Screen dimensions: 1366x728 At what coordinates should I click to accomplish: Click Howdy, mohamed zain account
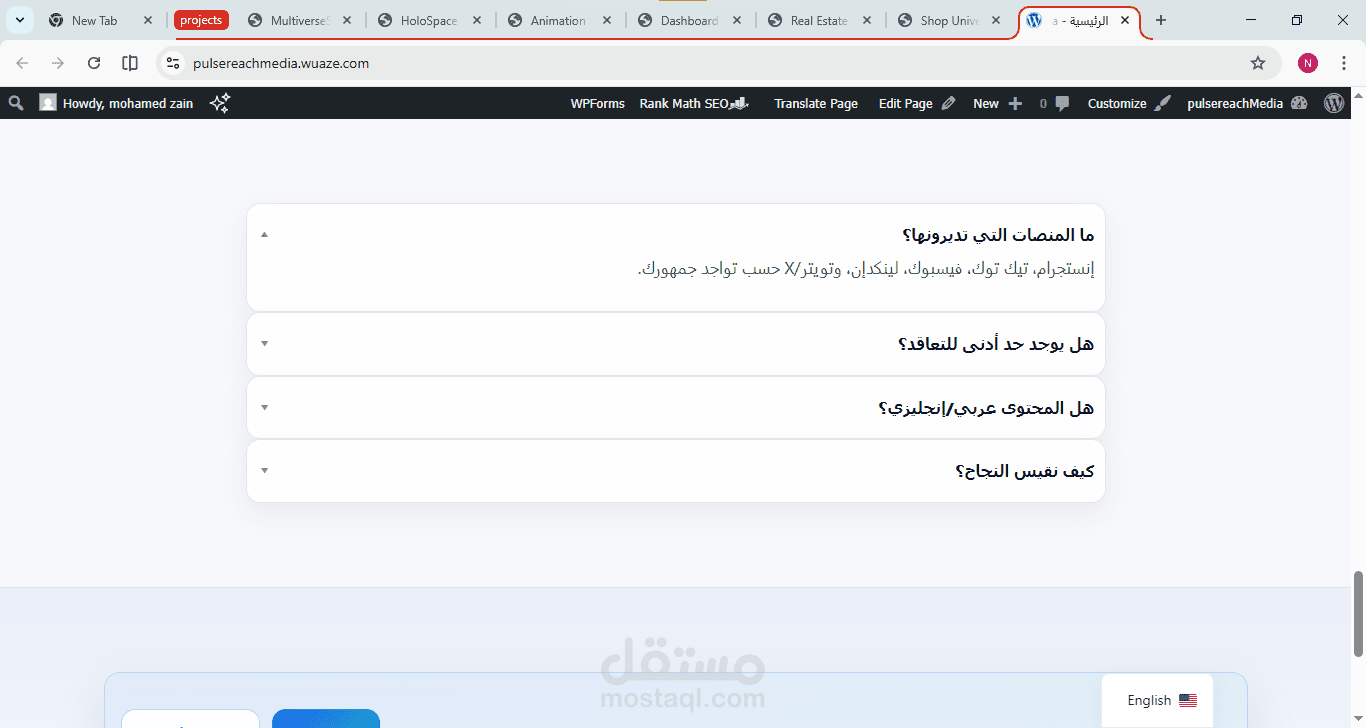[128, 103]
